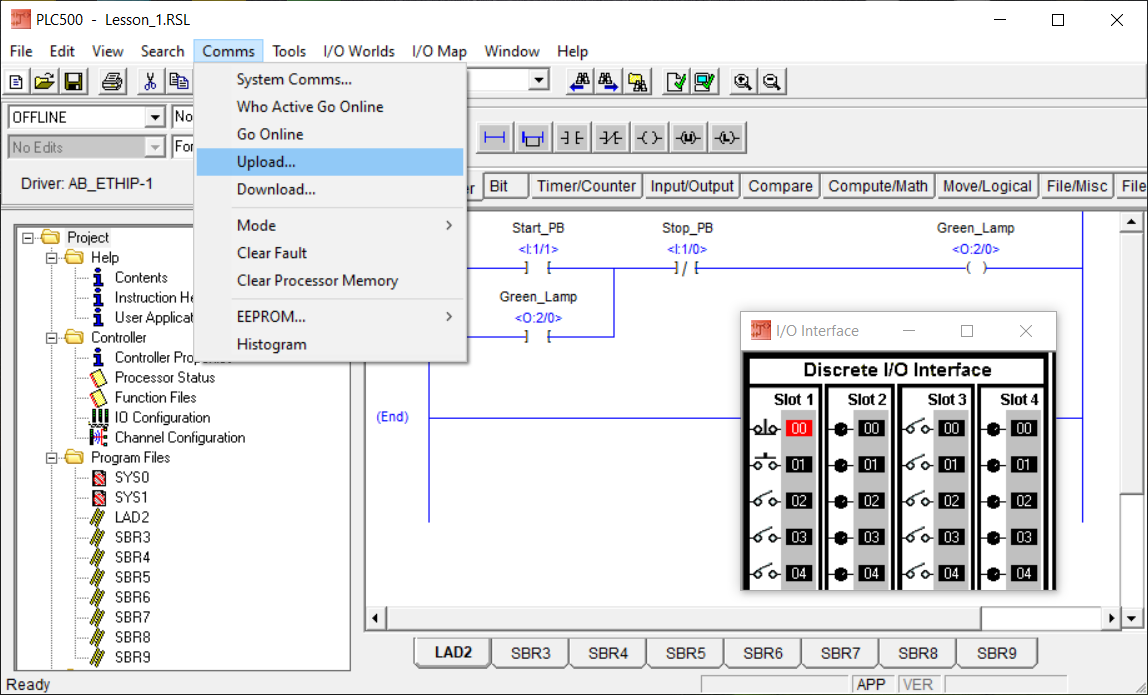Image resolution: width=1148 pixels, height=695 pixels.
Task: Copy using the toolbar copy icon
Action: pos(179,81)
